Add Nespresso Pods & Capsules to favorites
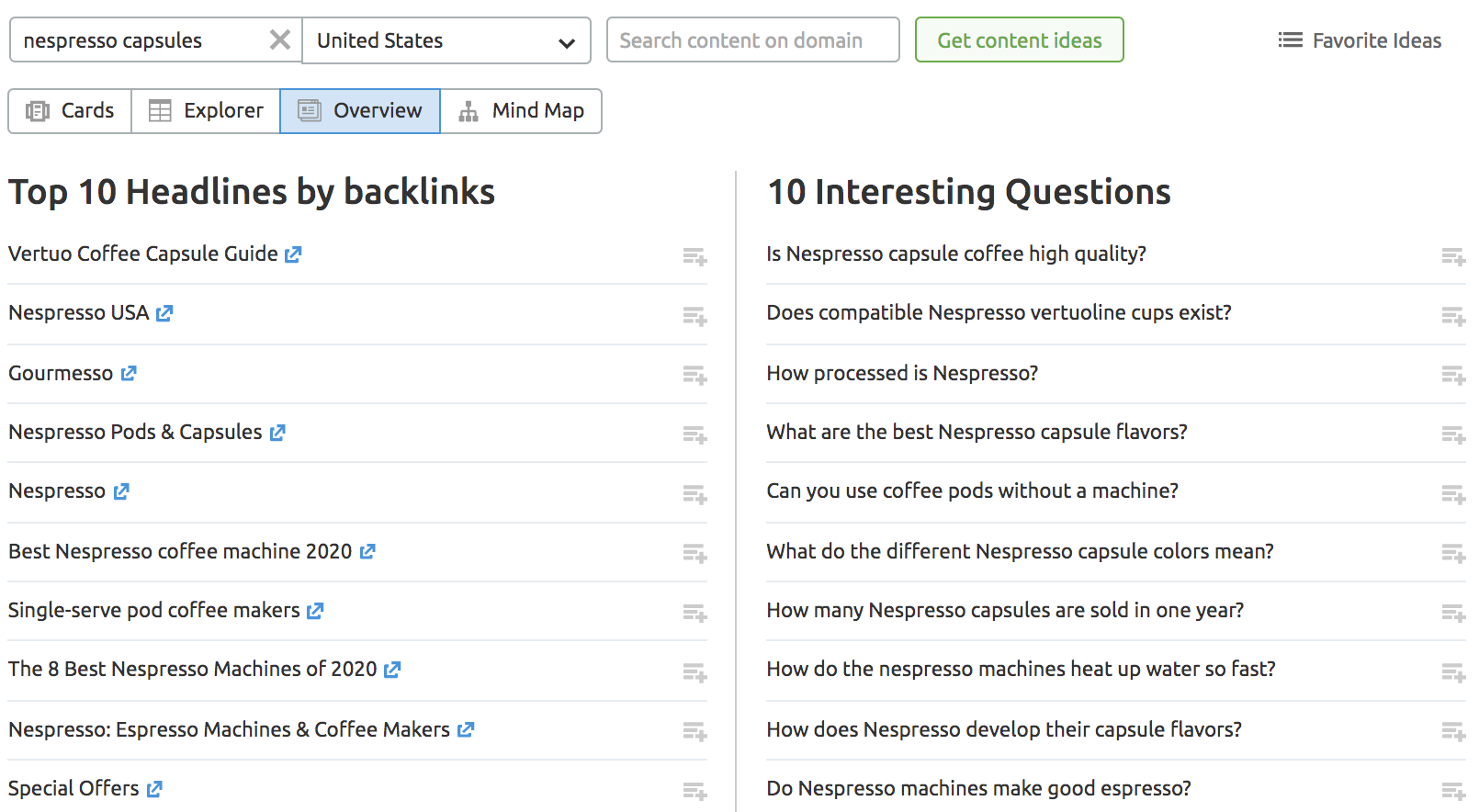 [x=694, y=434]
